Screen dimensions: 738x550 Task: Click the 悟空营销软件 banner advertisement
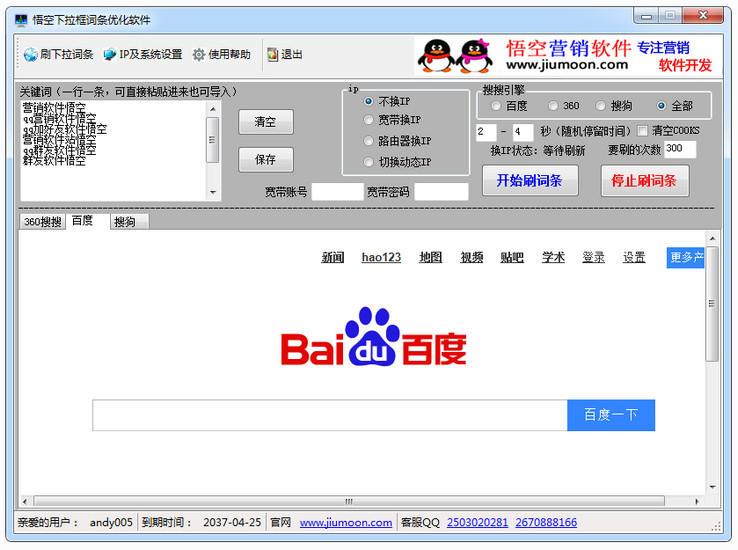point(568,56)
